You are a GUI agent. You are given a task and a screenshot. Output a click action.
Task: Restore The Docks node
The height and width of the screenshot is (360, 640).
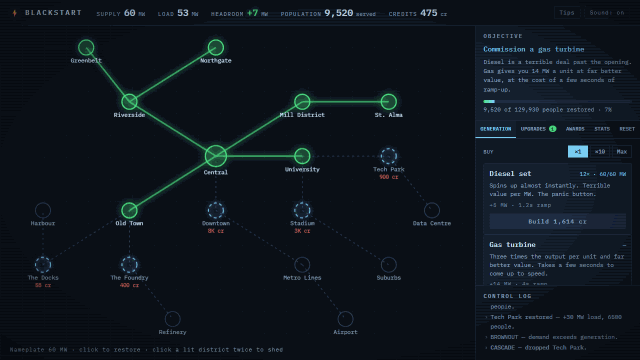pos(43,264)
